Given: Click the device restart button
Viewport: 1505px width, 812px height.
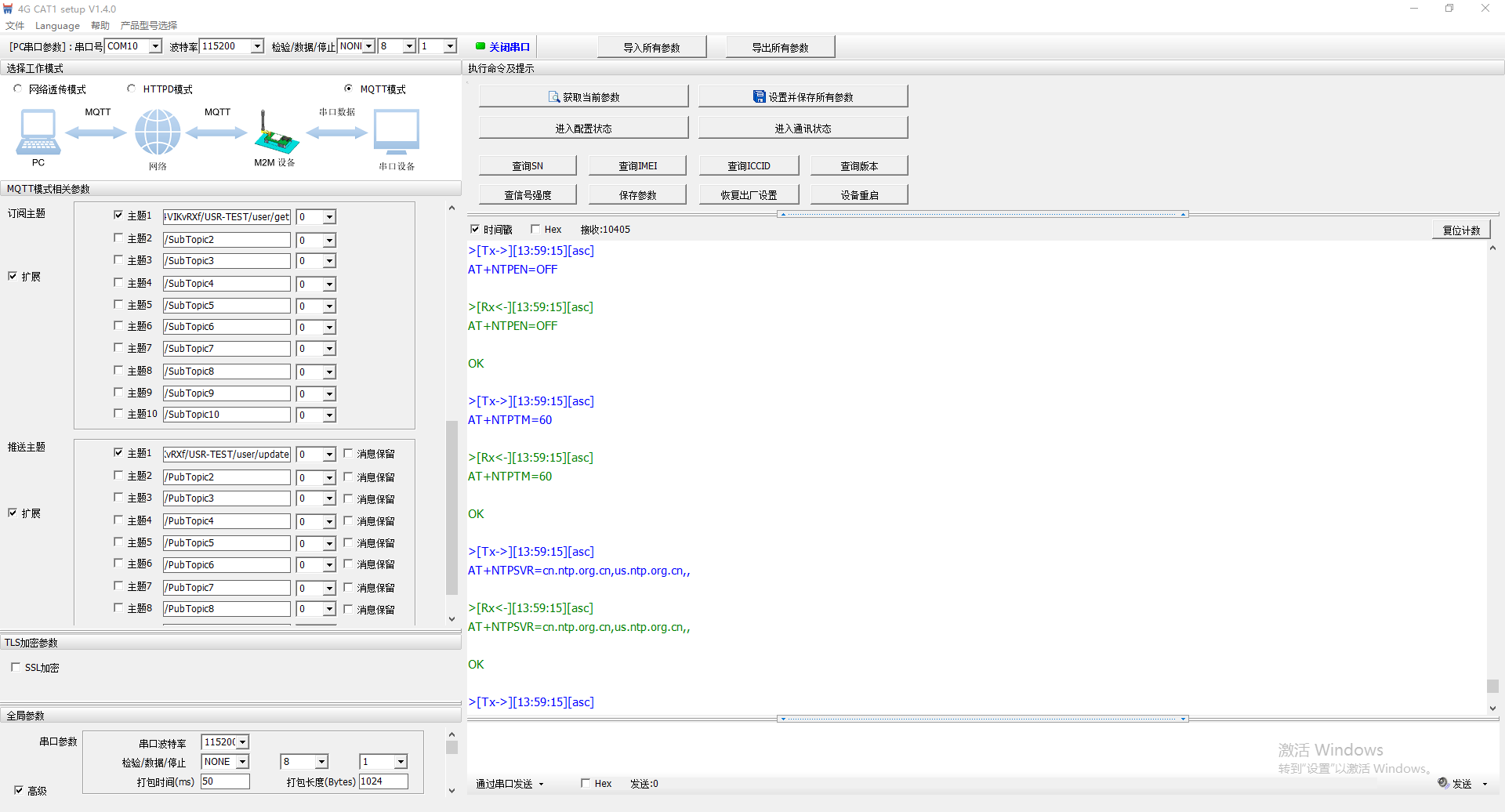Looking at the screenshot, I should [x=859, y=195].
